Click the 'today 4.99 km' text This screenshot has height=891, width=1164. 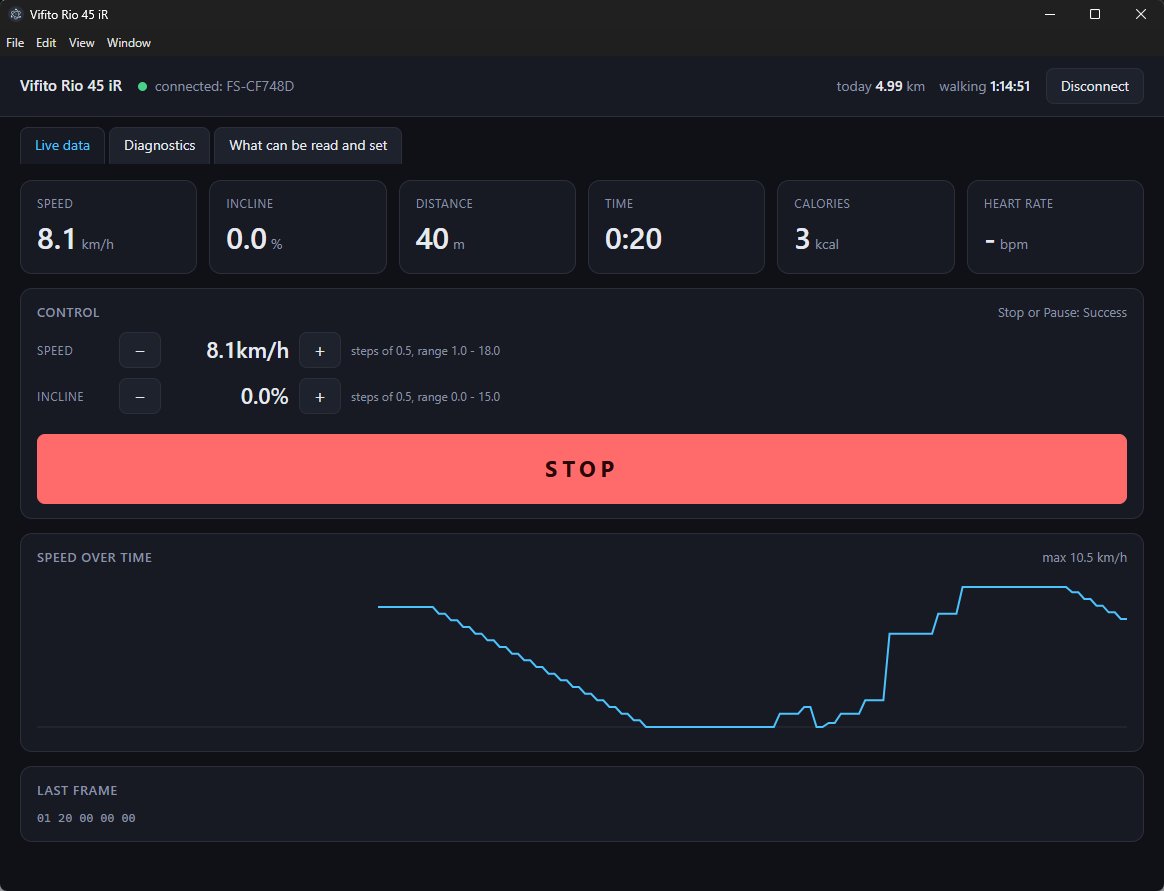pyautogui.click(x=880, y=86)
